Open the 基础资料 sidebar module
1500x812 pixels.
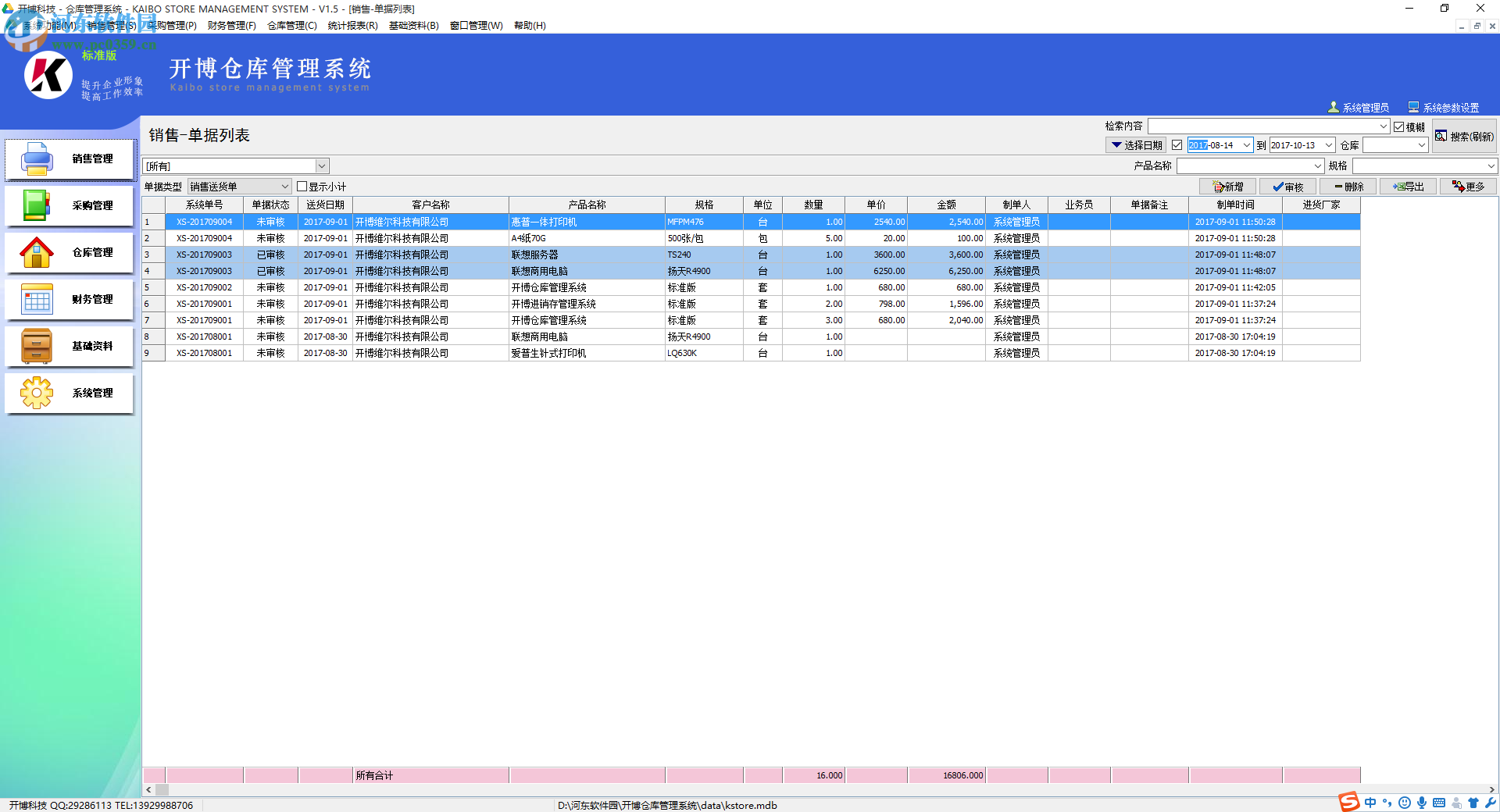tap(70, 347)
